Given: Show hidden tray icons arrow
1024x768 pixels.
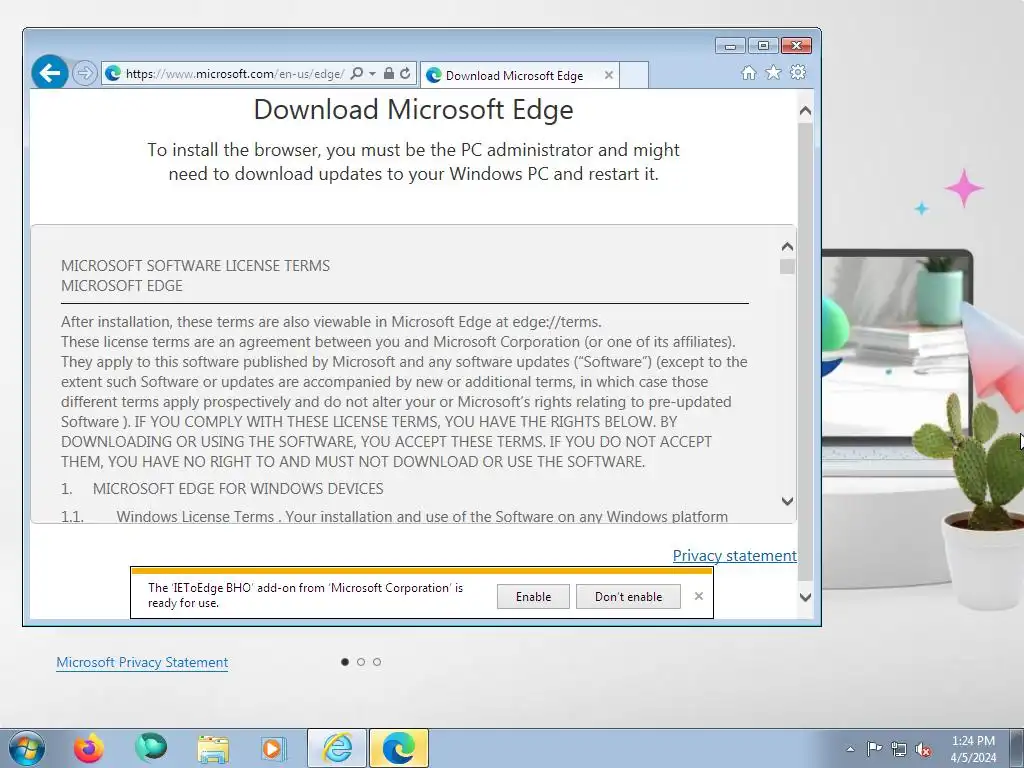Looking at the screenshot, I should pos(850,749).
